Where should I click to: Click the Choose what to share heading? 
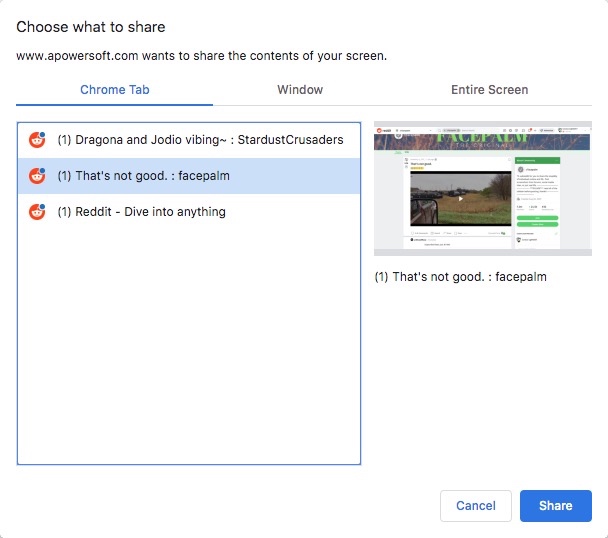click(x=91, y=26)
